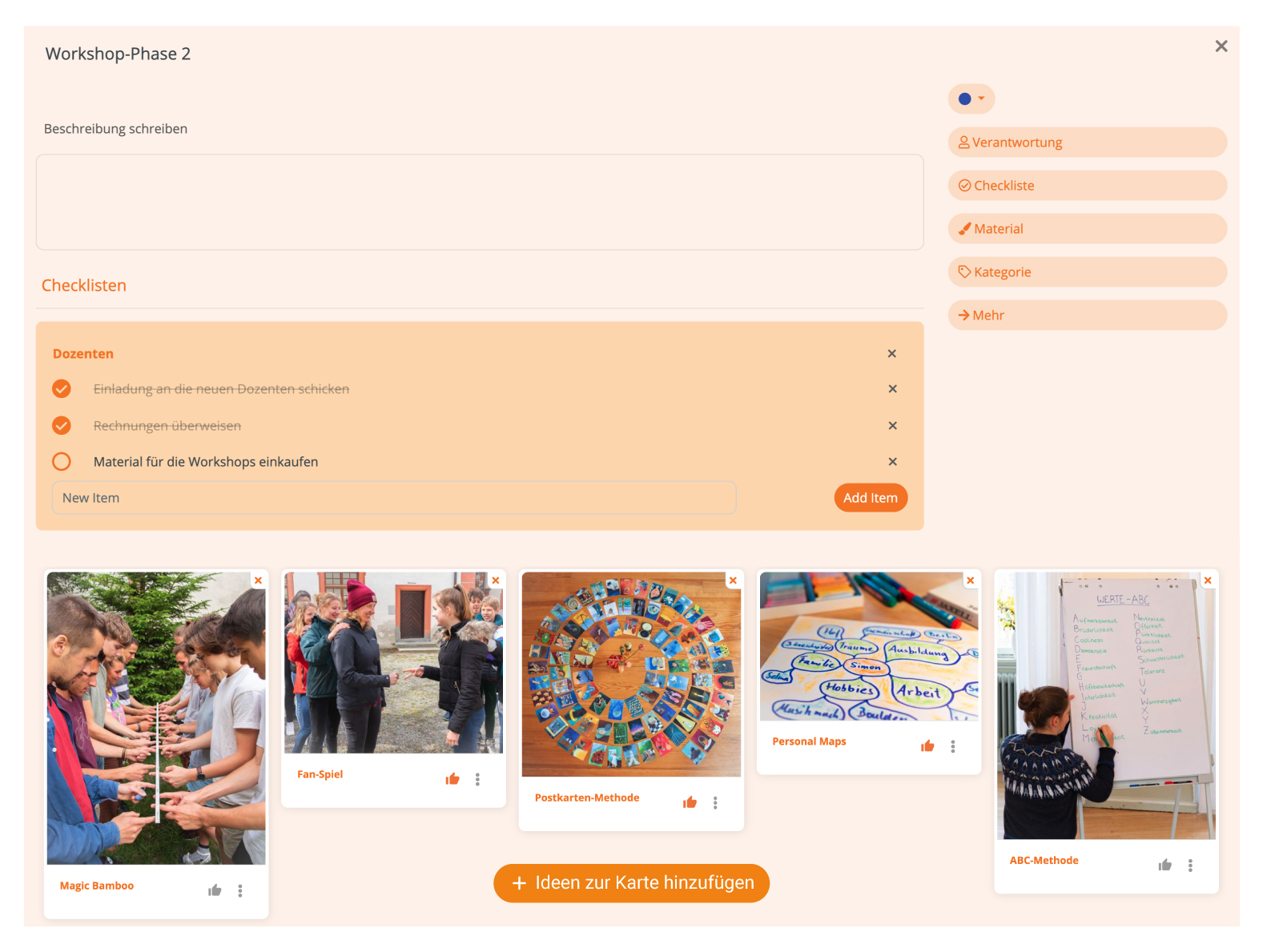Uncheck 'Einladung an die neuen Dozenten schicken'
This screenshot has width=1263, height=952.
pyautogui.click(x=62, y=388)
